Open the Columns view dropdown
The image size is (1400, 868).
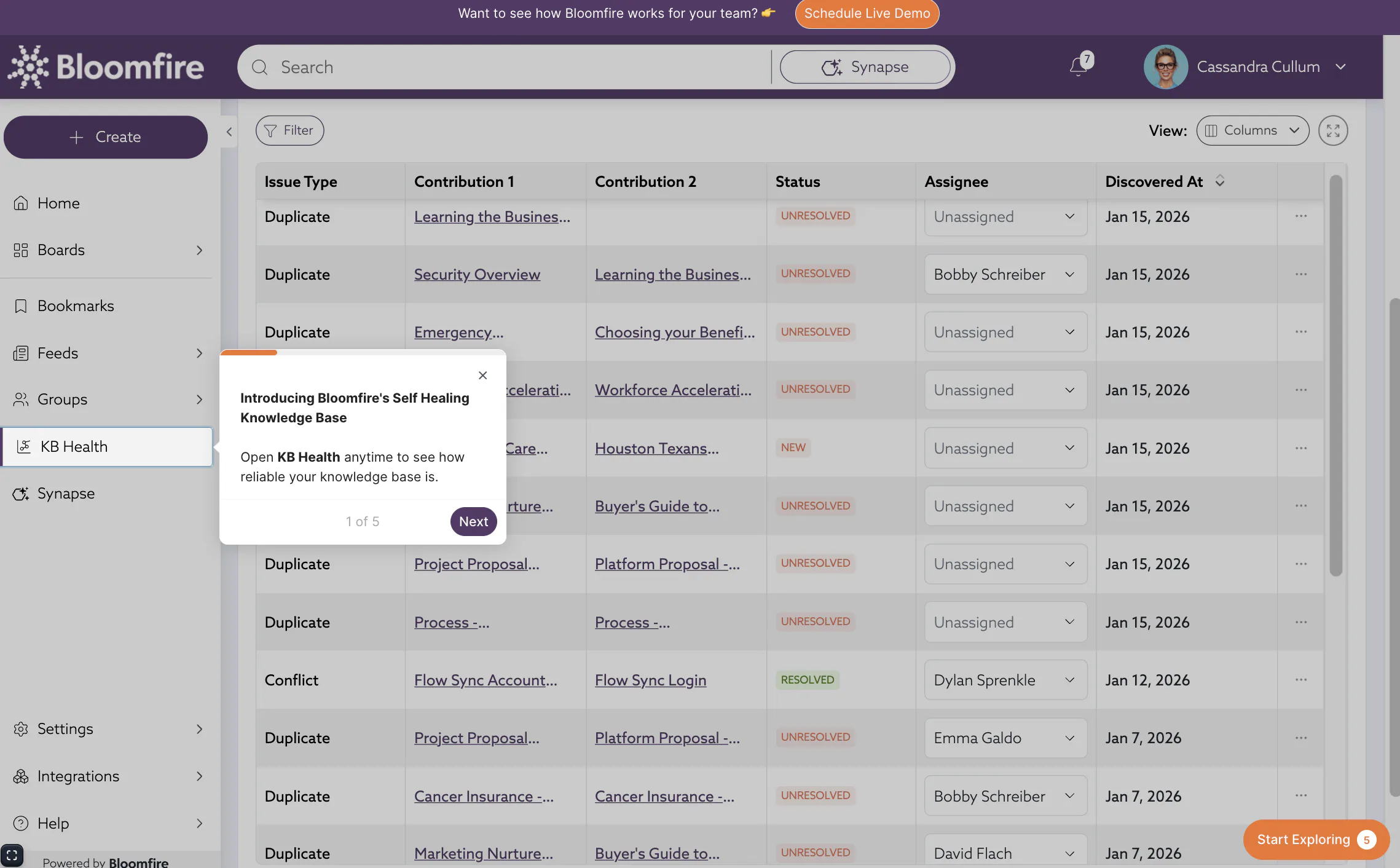tap(1253, 130)
